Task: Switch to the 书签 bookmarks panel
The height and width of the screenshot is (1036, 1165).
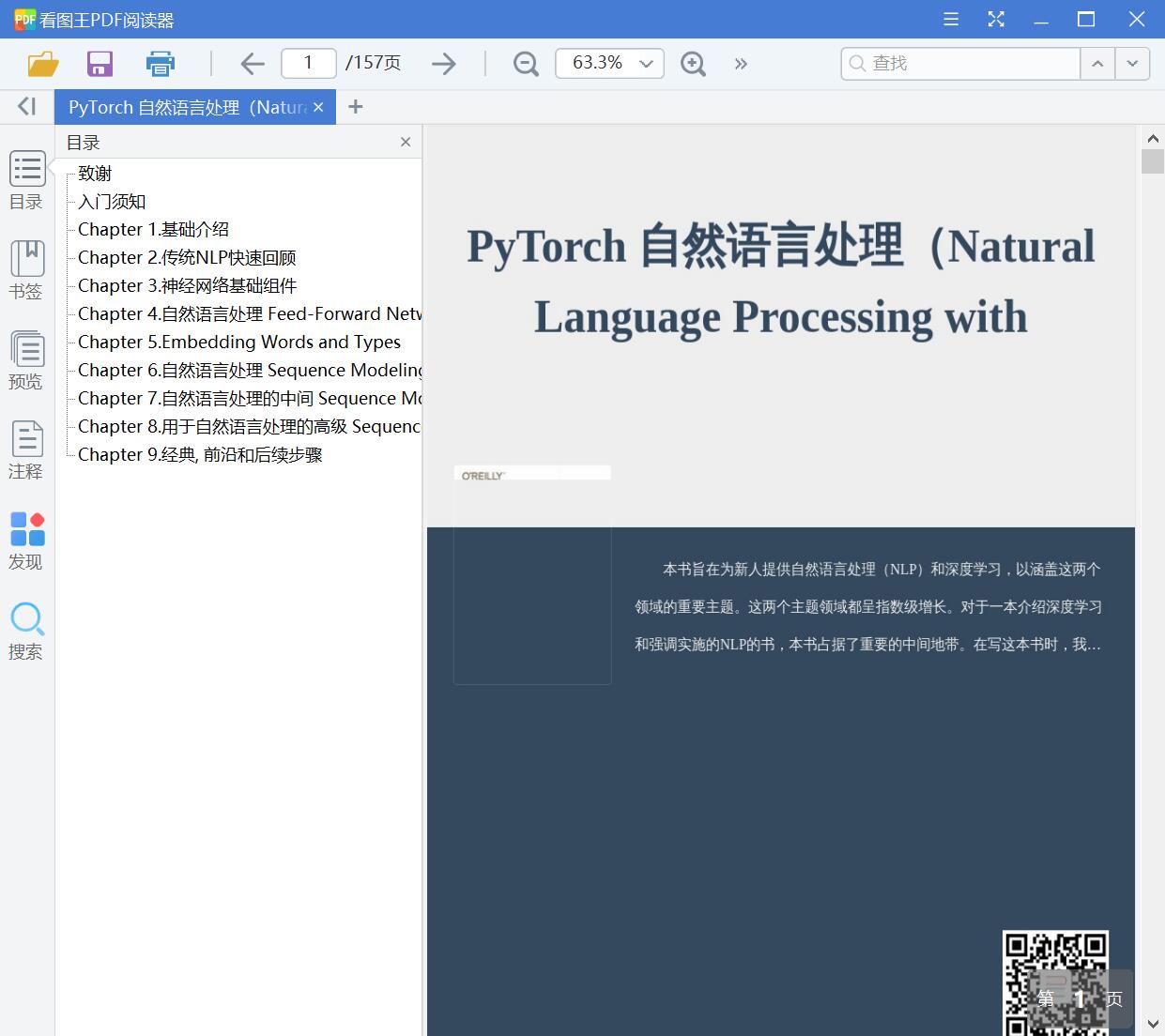Action: pyautogui.click(x=26, y=270)
